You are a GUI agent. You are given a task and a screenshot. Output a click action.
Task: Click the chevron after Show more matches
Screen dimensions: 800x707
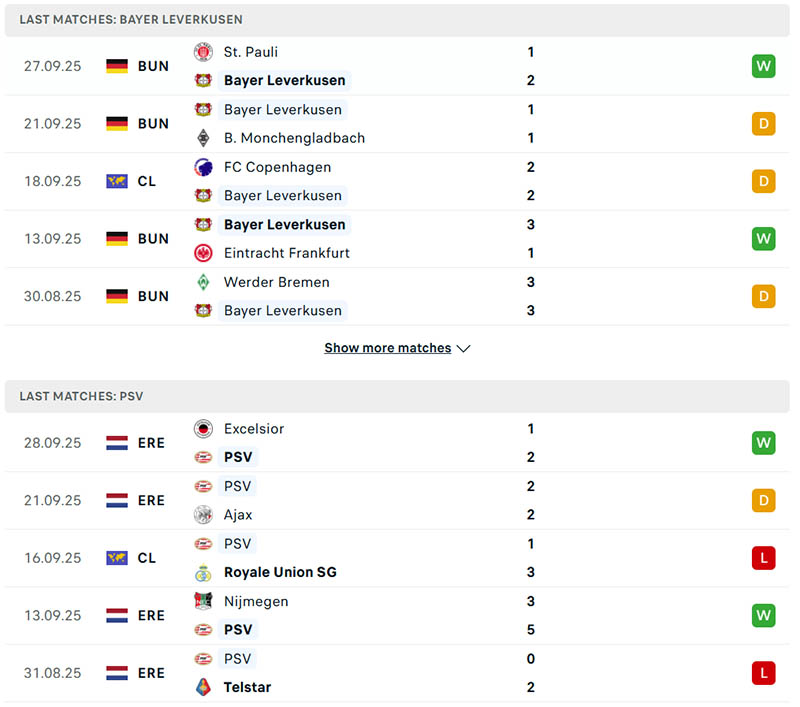coord(463,348)
